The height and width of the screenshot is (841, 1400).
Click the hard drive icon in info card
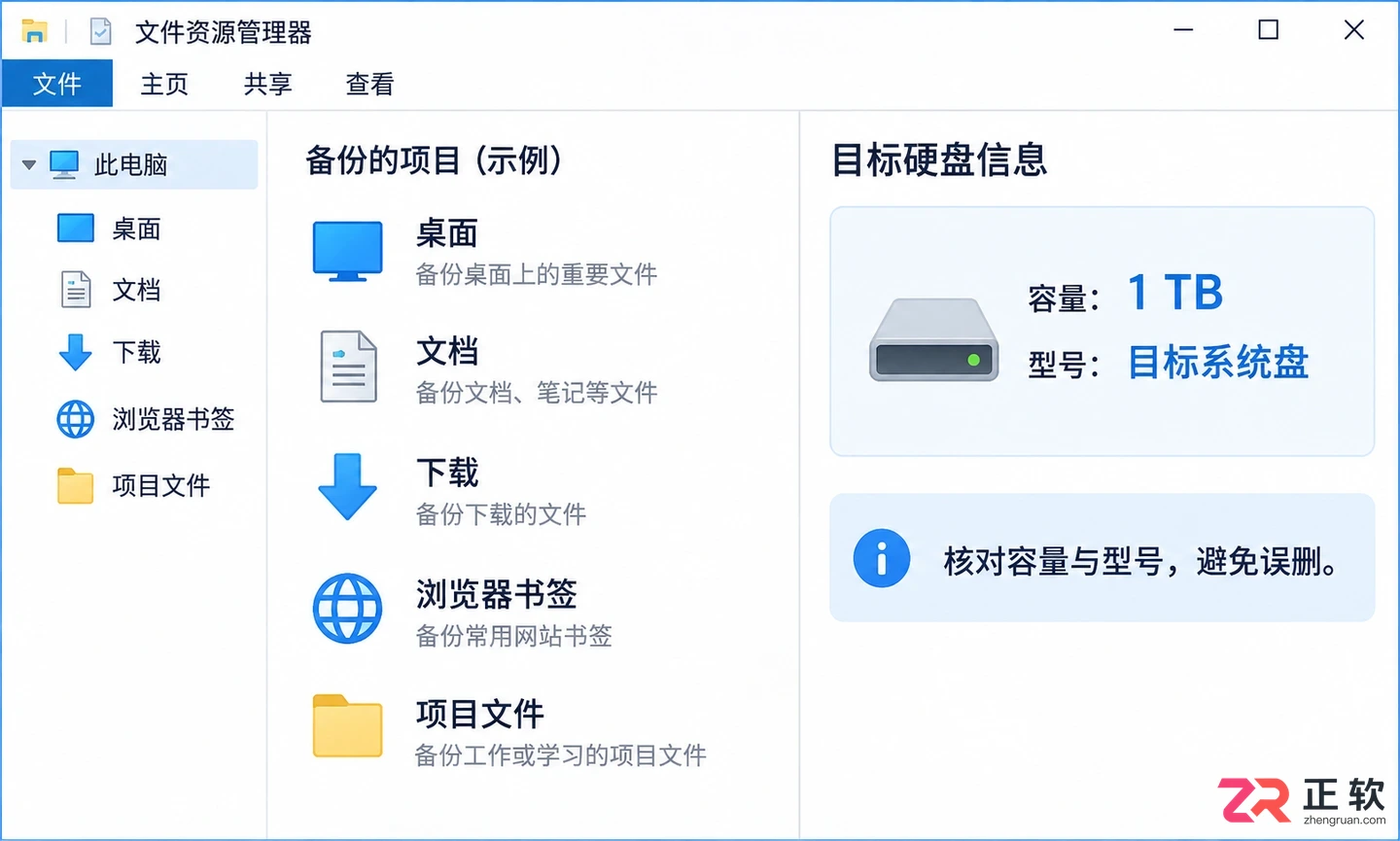933,339
